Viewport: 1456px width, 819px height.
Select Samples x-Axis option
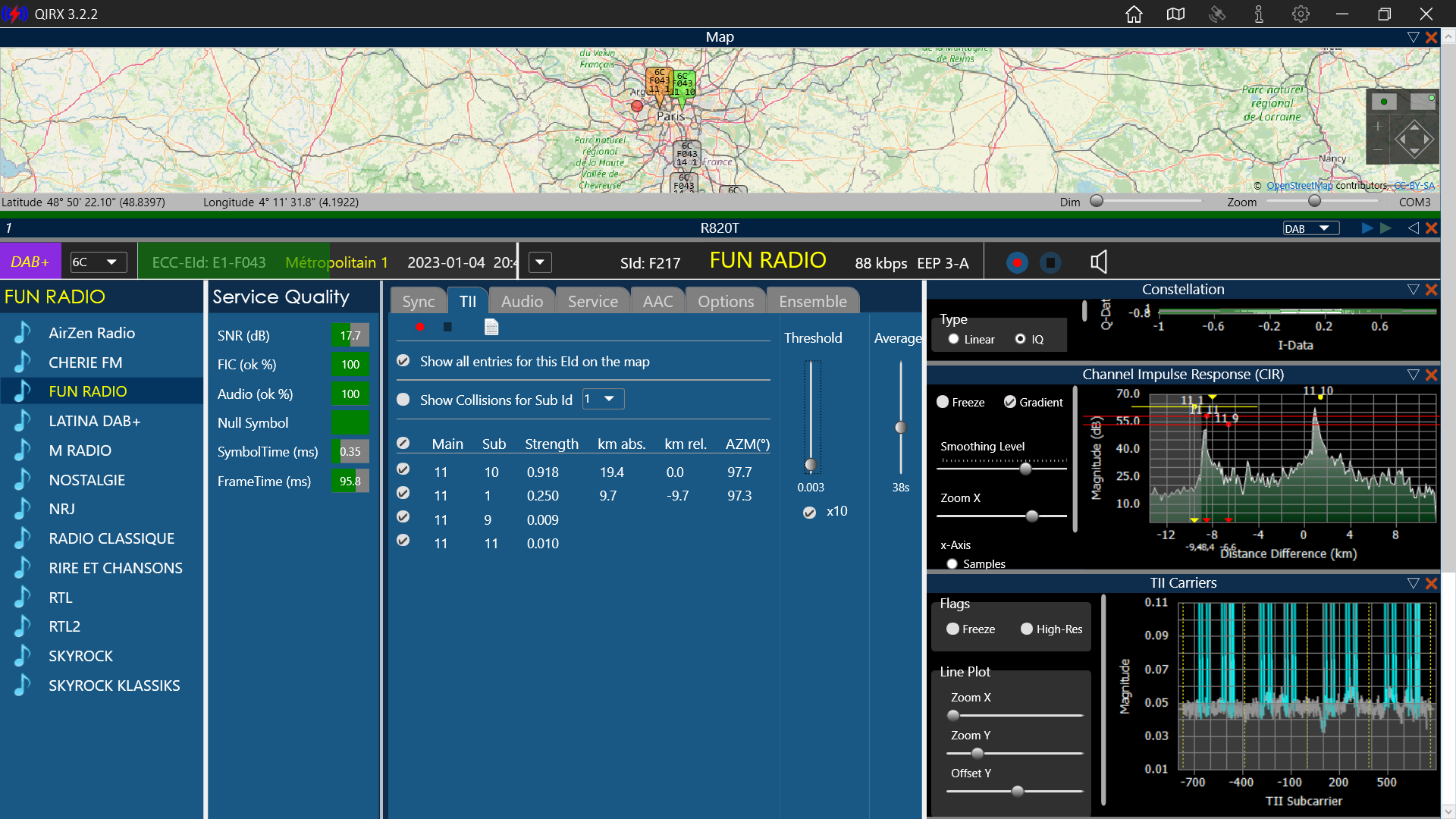tap(952, 564)
